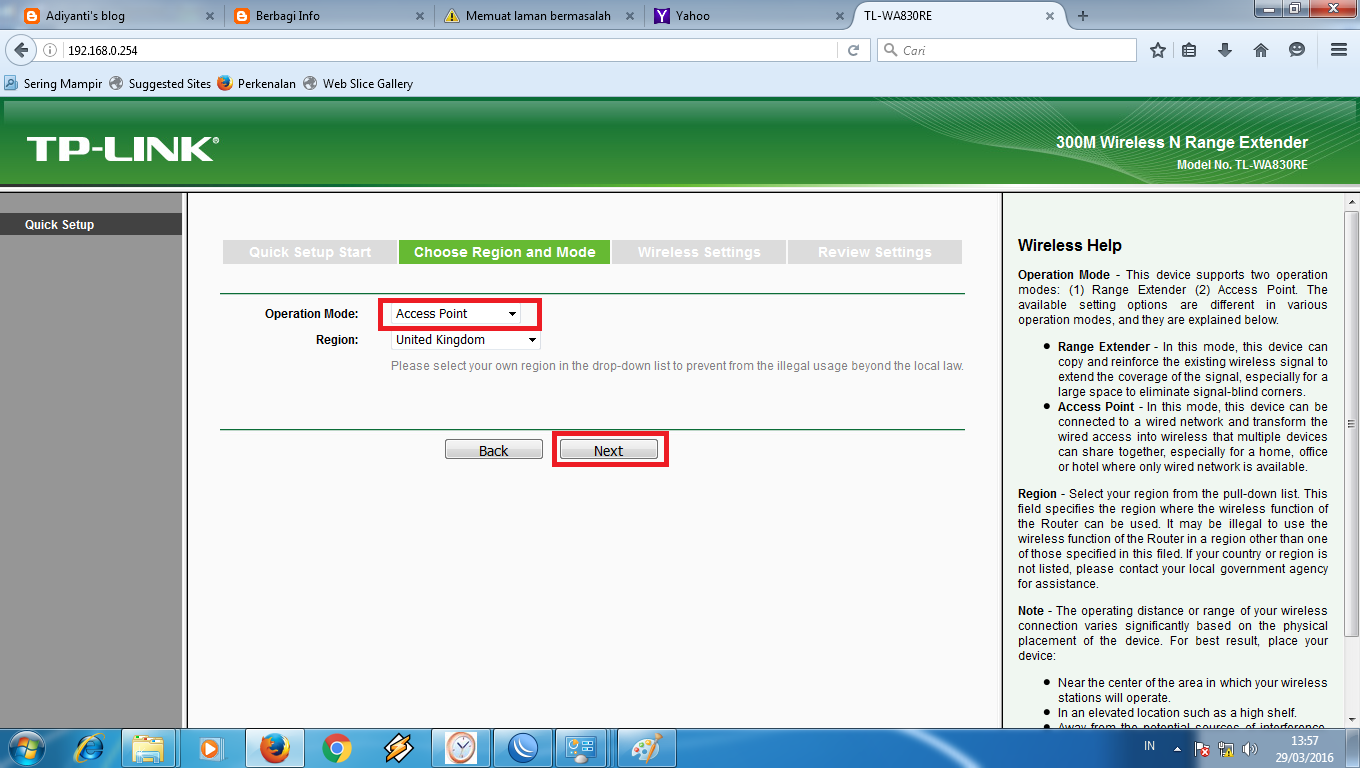Open Windows Explorer from taskbar
1360x768 pixels.
coord(148,747)
